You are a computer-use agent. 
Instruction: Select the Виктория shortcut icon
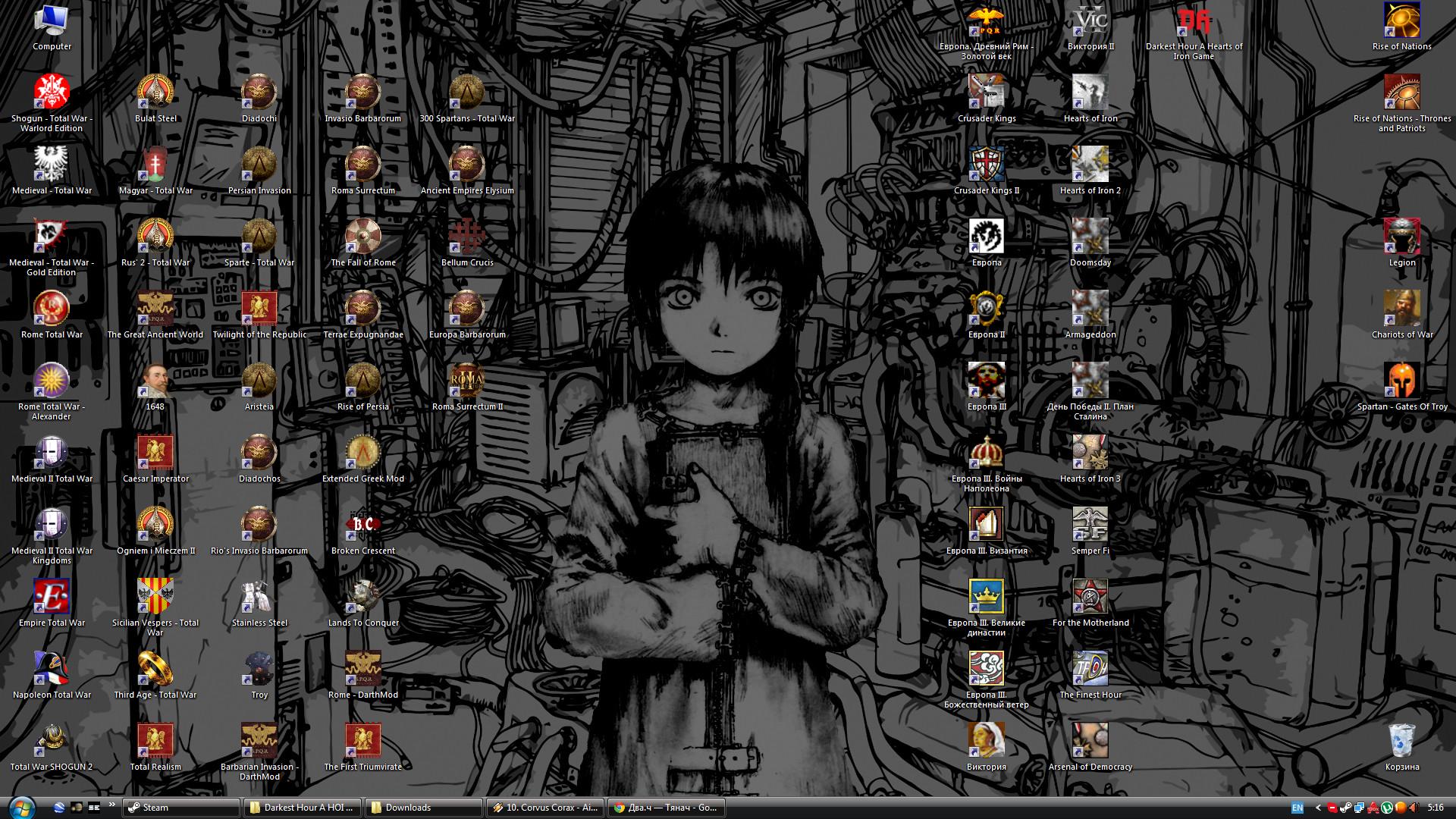[x=987, y=747]
